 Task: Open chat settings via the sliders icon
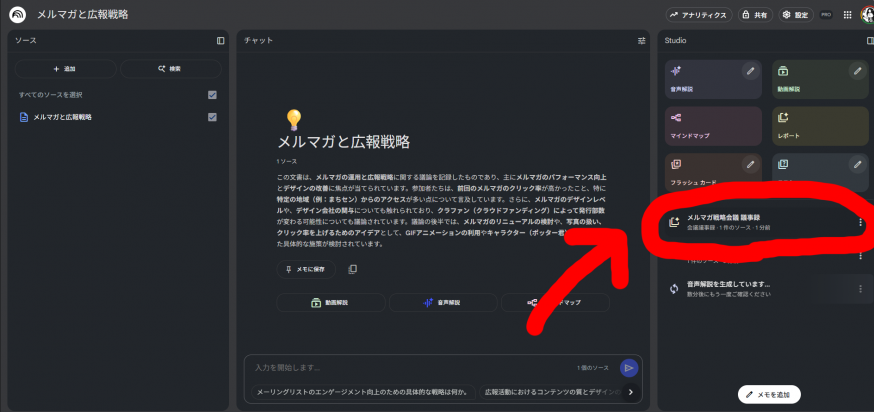pos(641,41)
